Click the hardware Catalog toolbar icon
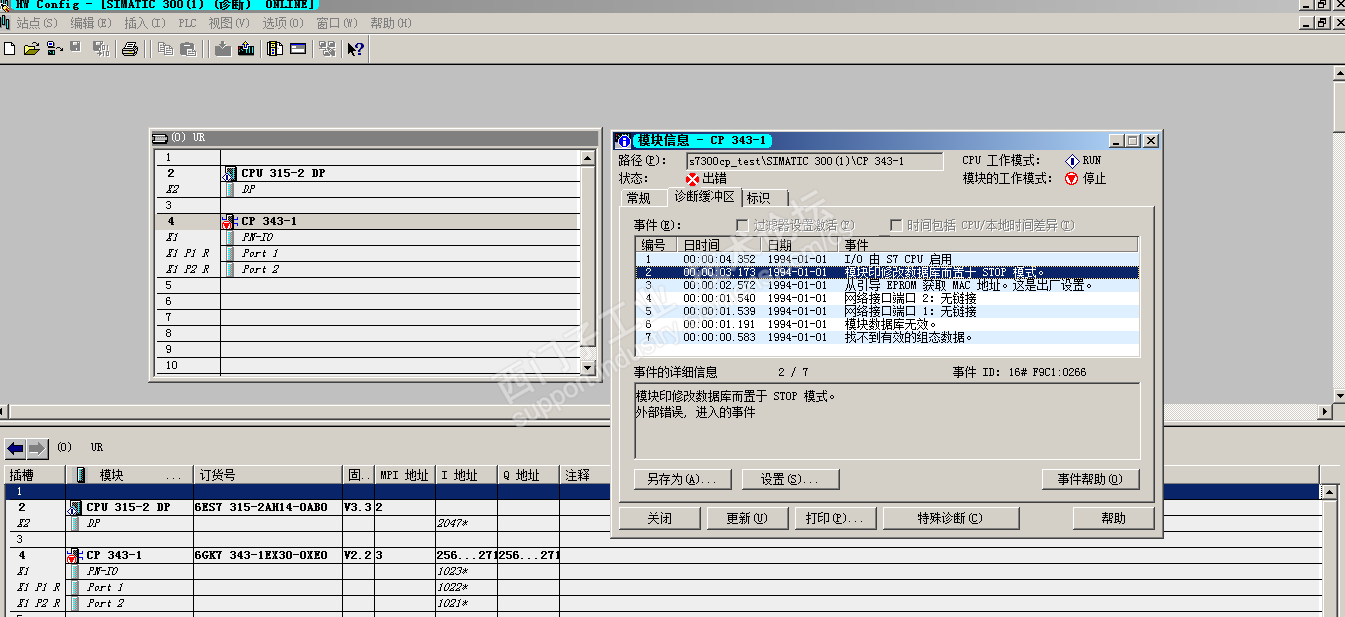 point(276,48)
